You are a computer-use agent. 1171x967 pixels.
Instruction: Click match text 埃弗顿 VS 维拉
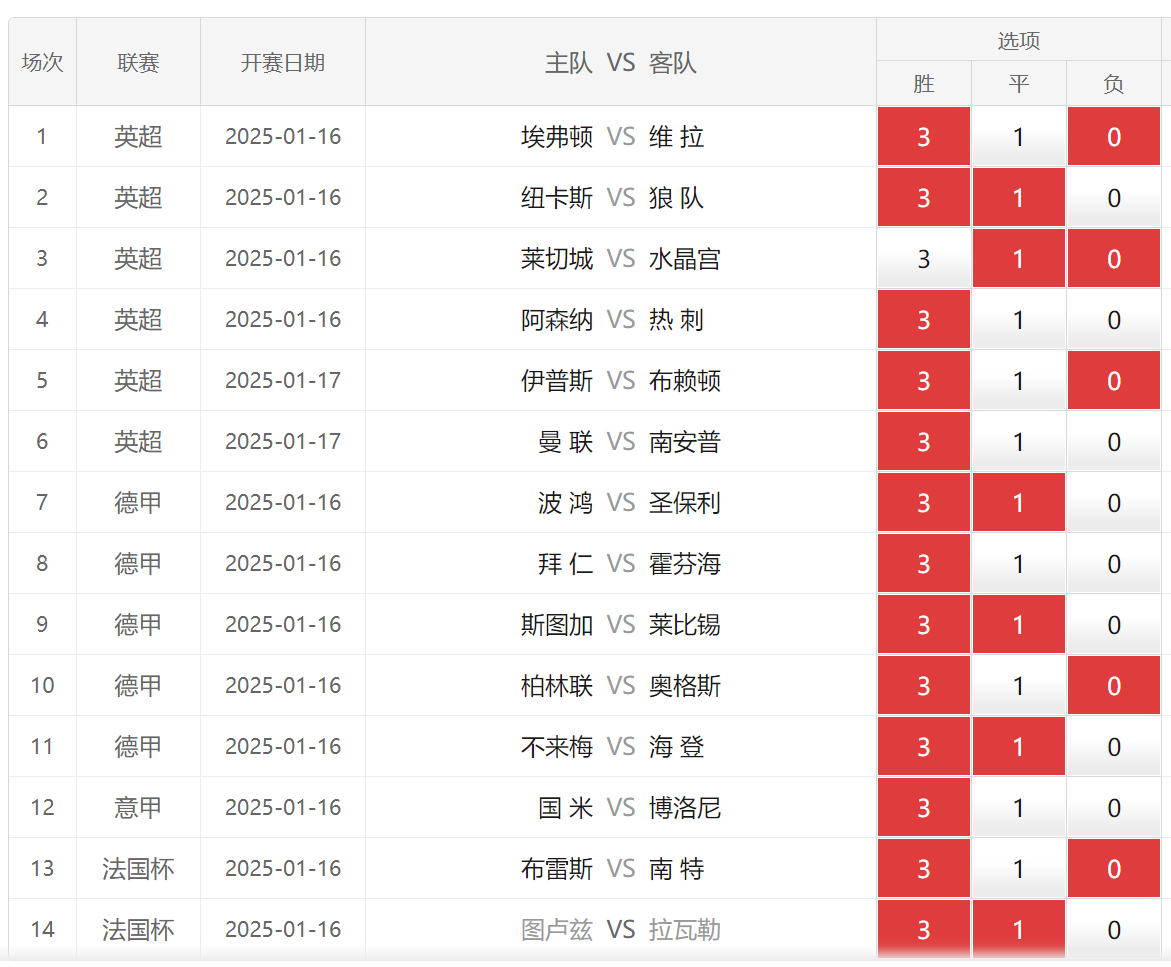point(613,137)
